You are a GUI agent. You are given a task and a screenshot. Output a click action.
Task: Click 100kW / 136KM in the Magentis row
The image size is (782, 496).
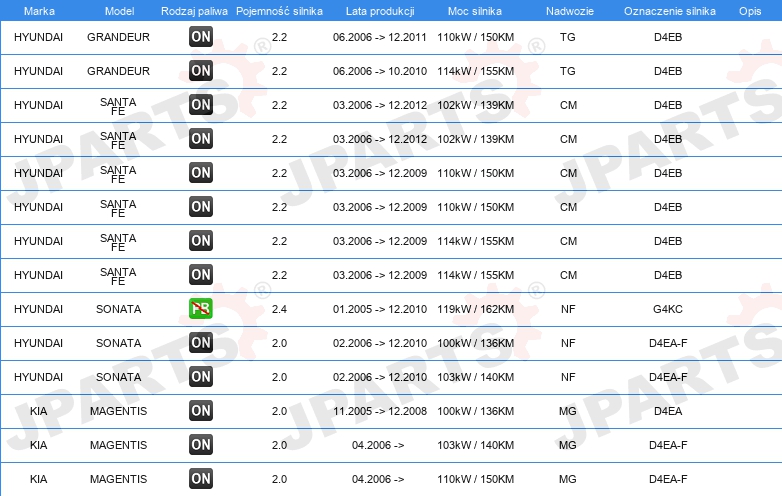[475, 411]
